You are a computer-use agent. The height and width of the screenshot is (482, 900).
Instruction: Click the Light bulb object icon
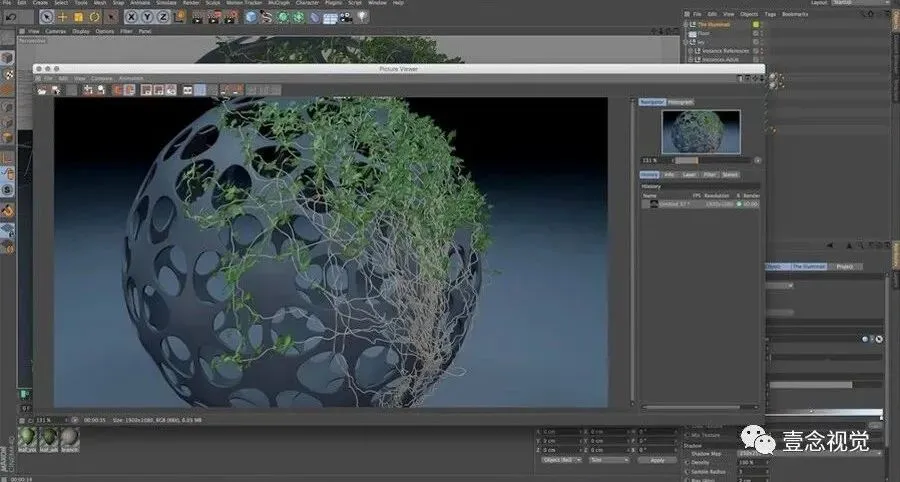tap(361, 17)
